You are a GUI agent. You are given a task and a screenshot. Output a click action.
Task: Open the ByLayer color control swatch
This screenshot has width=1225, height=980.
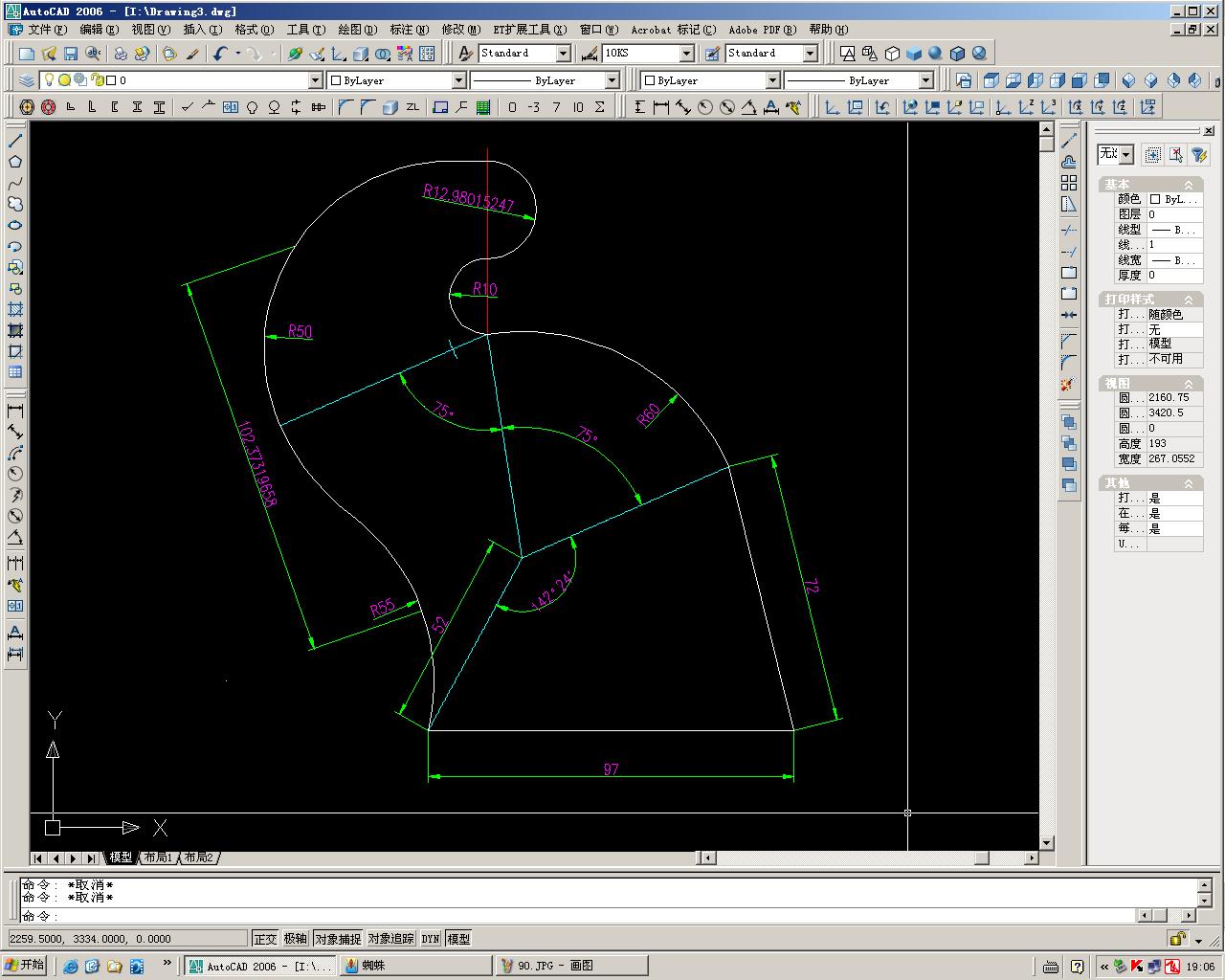point(396,80)
